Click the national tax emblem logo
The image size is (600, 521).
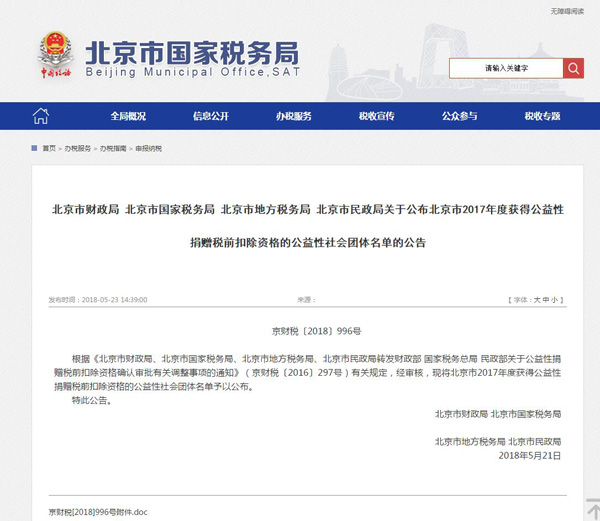(x=56, y=55)
